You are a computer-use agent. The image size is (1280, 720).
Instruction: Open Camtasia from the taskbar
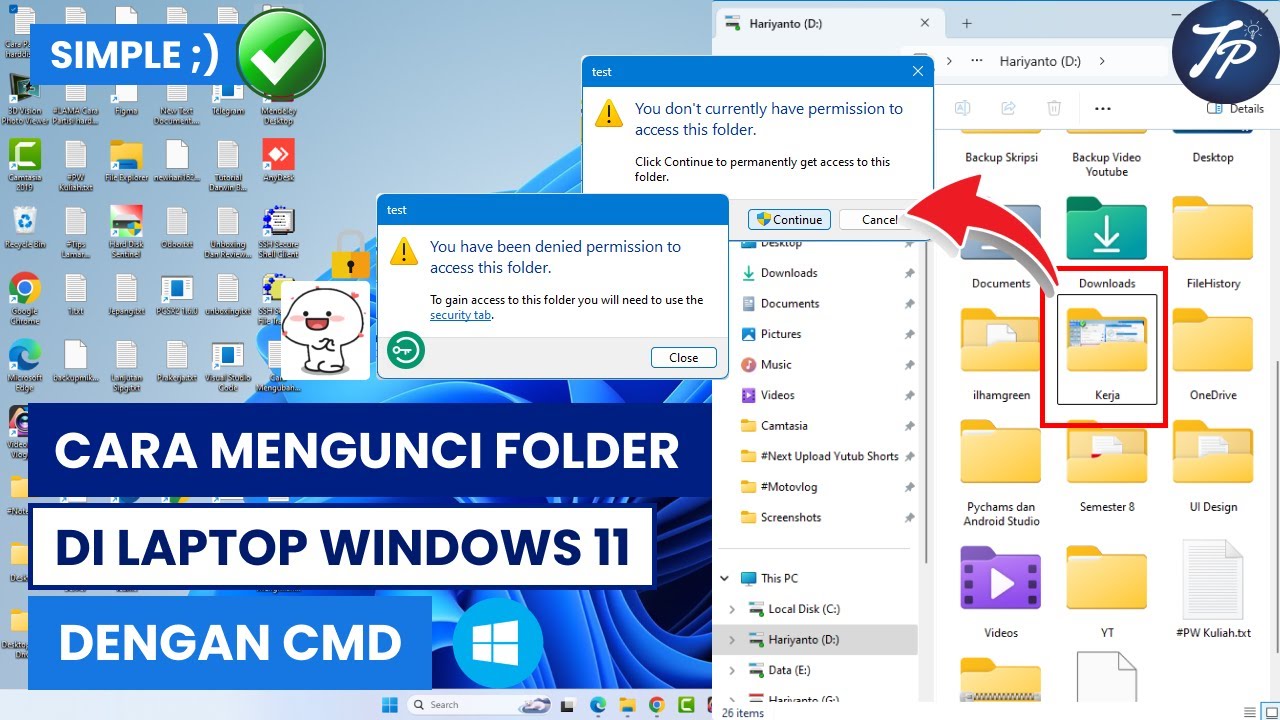tap(685, 704)
